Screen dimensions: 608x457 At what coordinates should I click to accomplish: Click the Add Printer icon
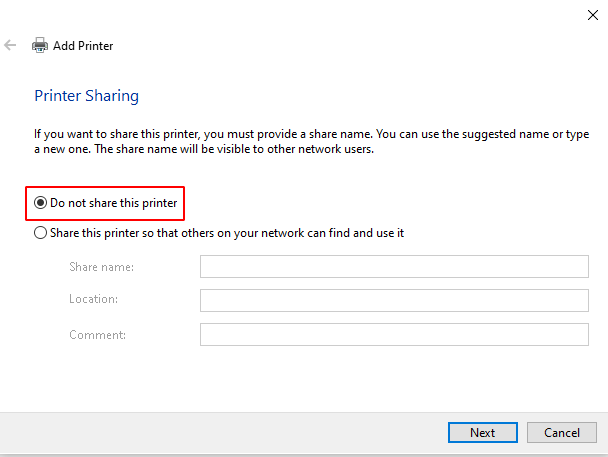pos(40,45)
